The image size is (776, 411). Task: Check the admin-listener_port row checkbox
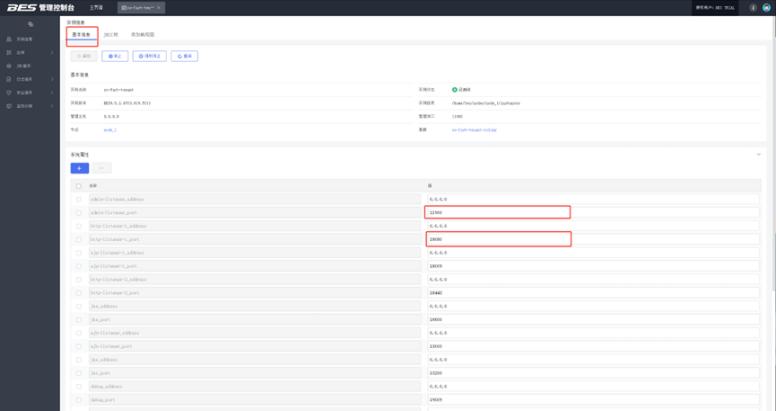pyautogui.click(x=78, y=213)
